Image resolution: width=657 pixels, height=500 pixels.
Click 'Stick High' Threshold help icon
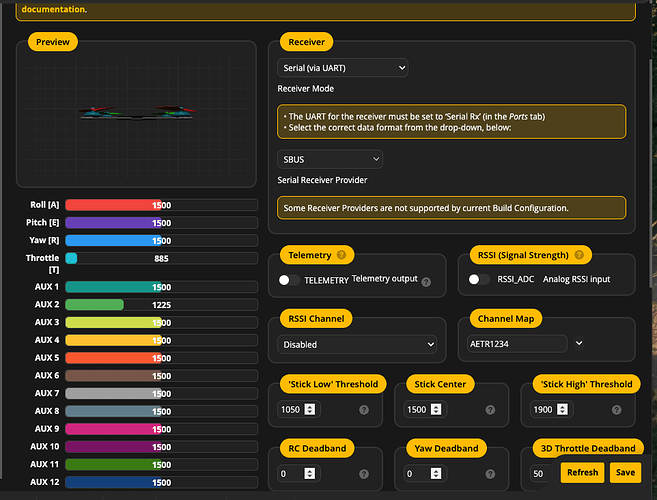coord(616,410)
